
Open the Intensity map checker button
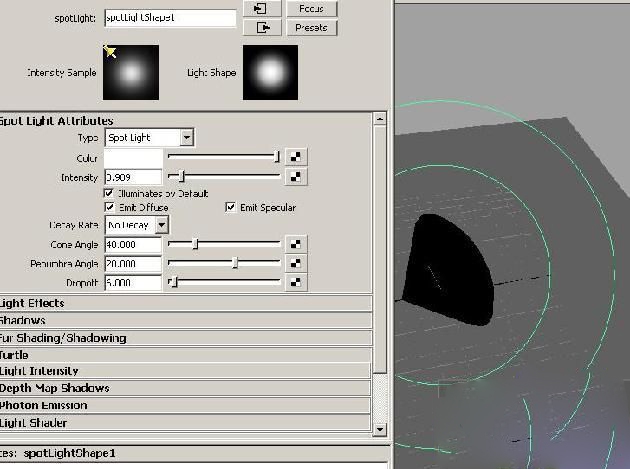(x=296, y=176)
